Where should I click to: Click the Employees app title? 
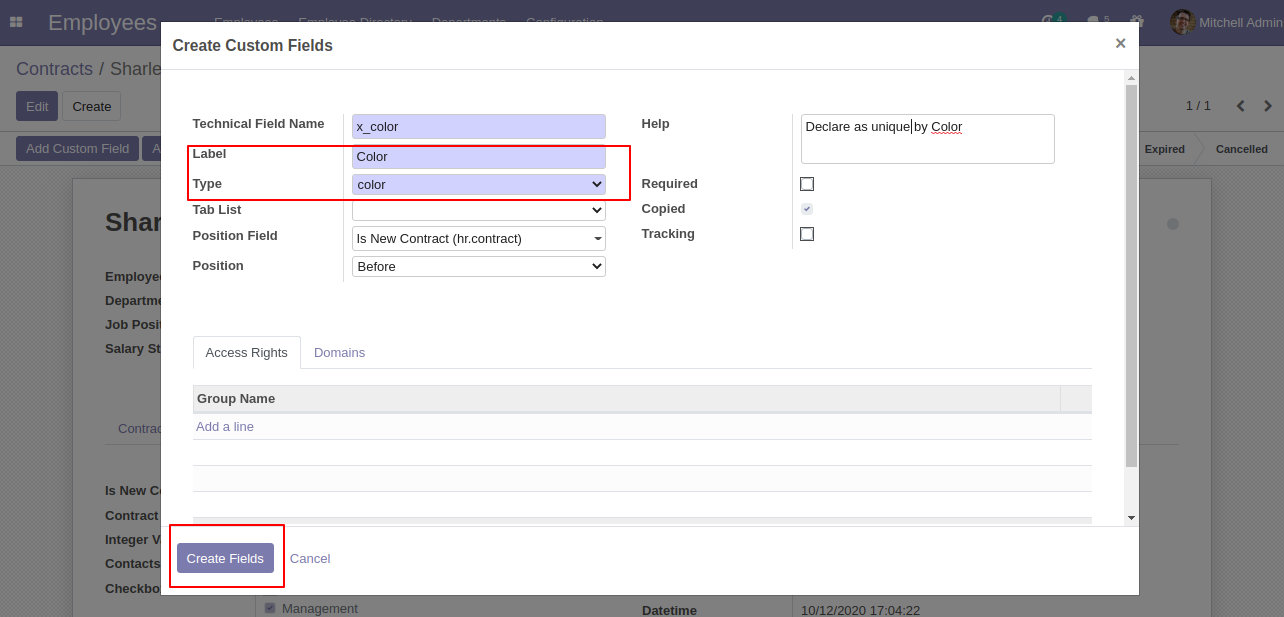102,22
